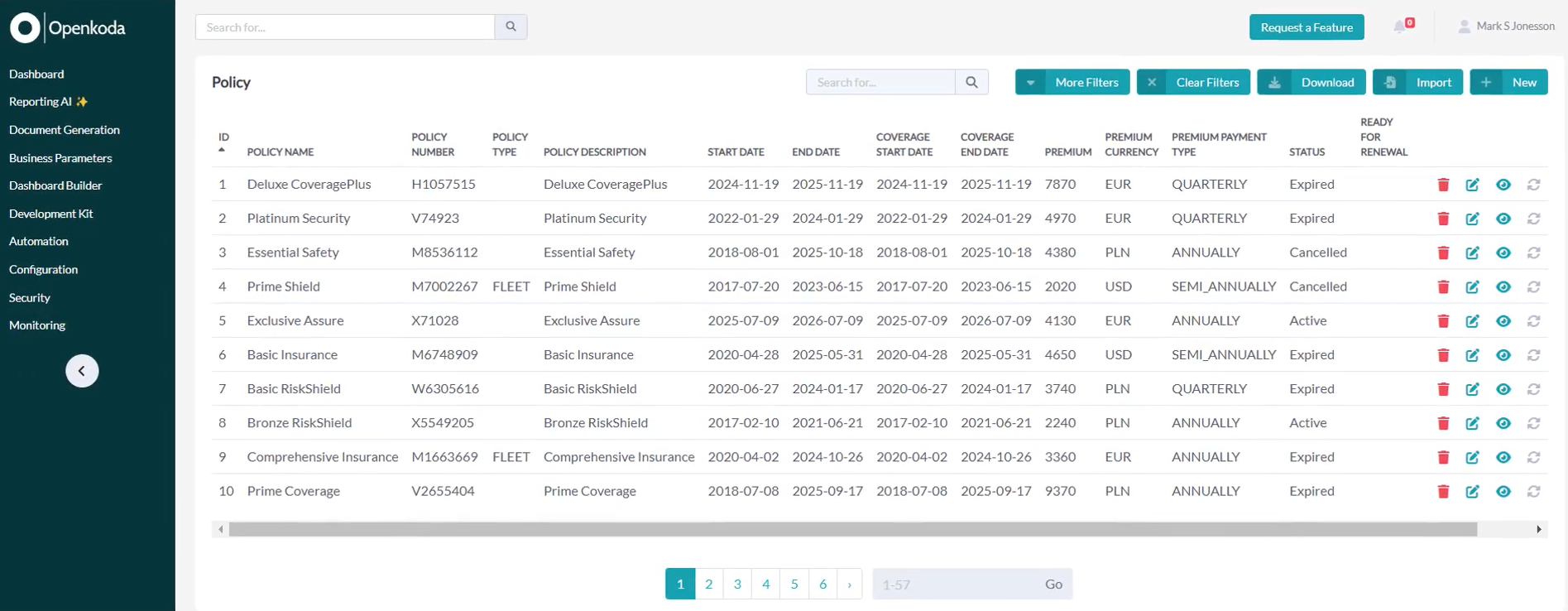View the Platinum Security policy
This screenshot has height=611, width=1568.
pos(1503,219)
